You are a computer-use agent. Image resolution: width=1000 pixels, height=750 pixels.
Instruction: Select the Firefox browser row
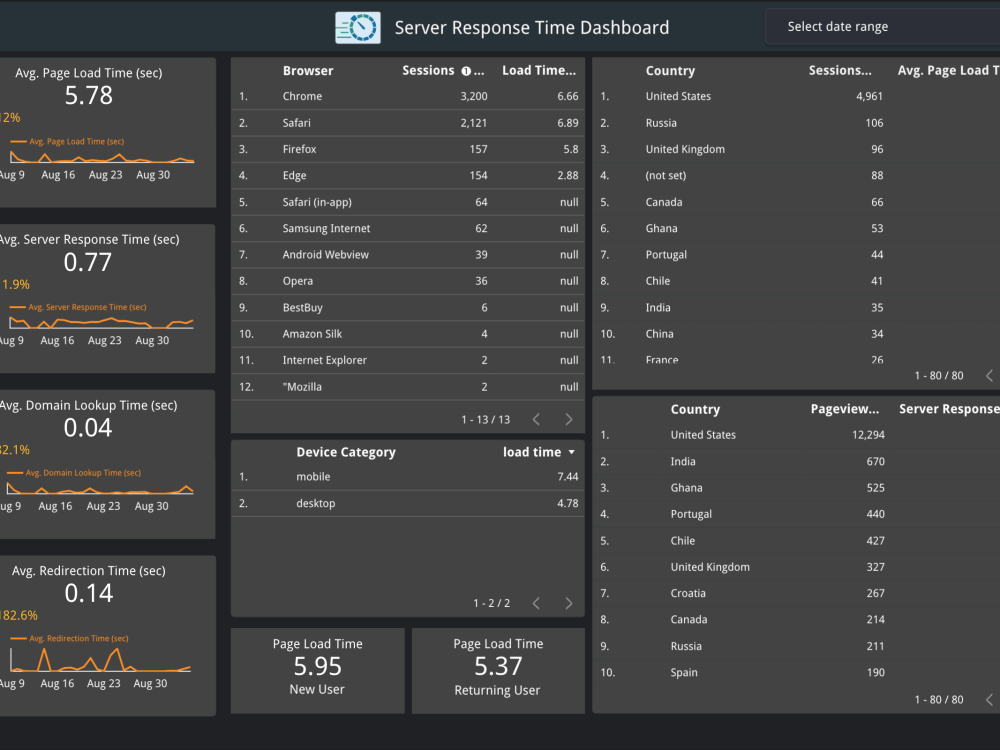click(x=408, y=149)
